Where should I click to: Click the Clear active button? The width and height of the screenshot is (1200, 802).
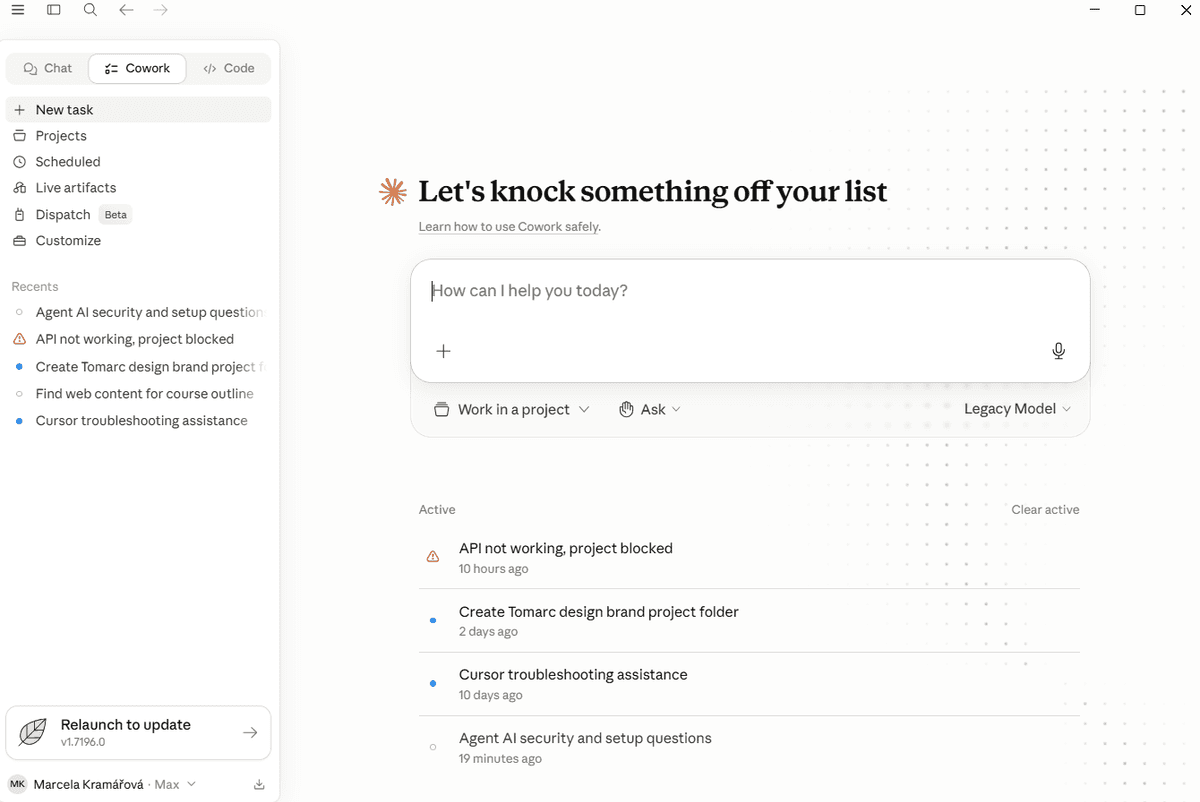pos(1045,510)
